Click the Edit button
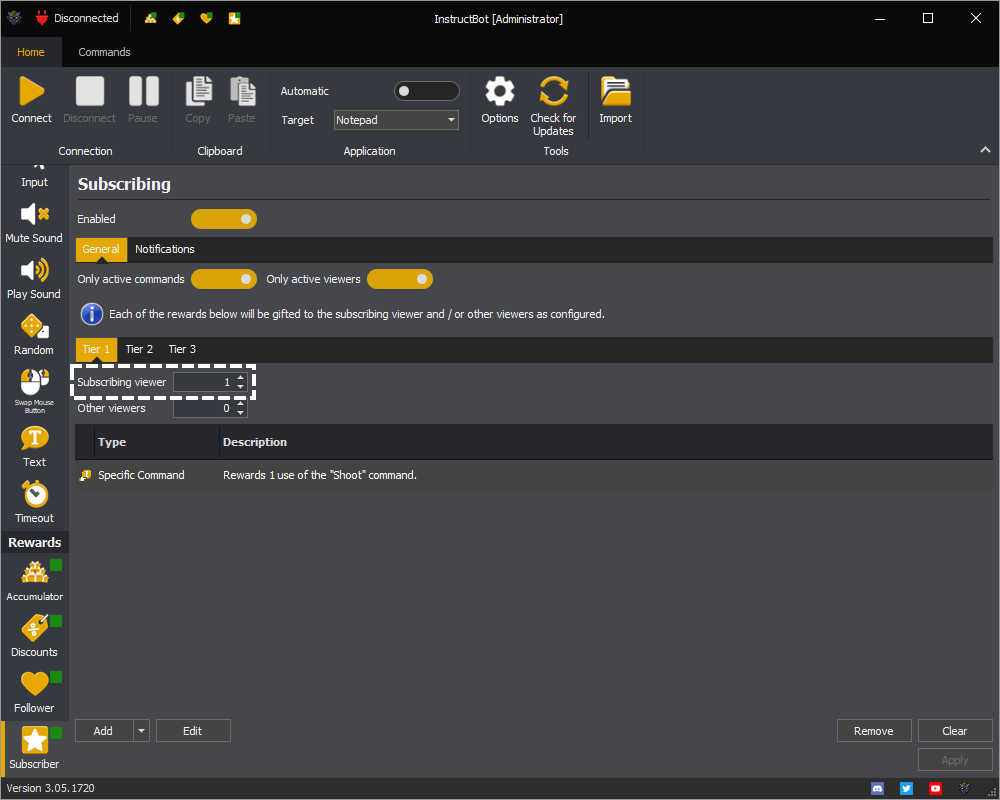1000x800 pixels. (193, 731)
